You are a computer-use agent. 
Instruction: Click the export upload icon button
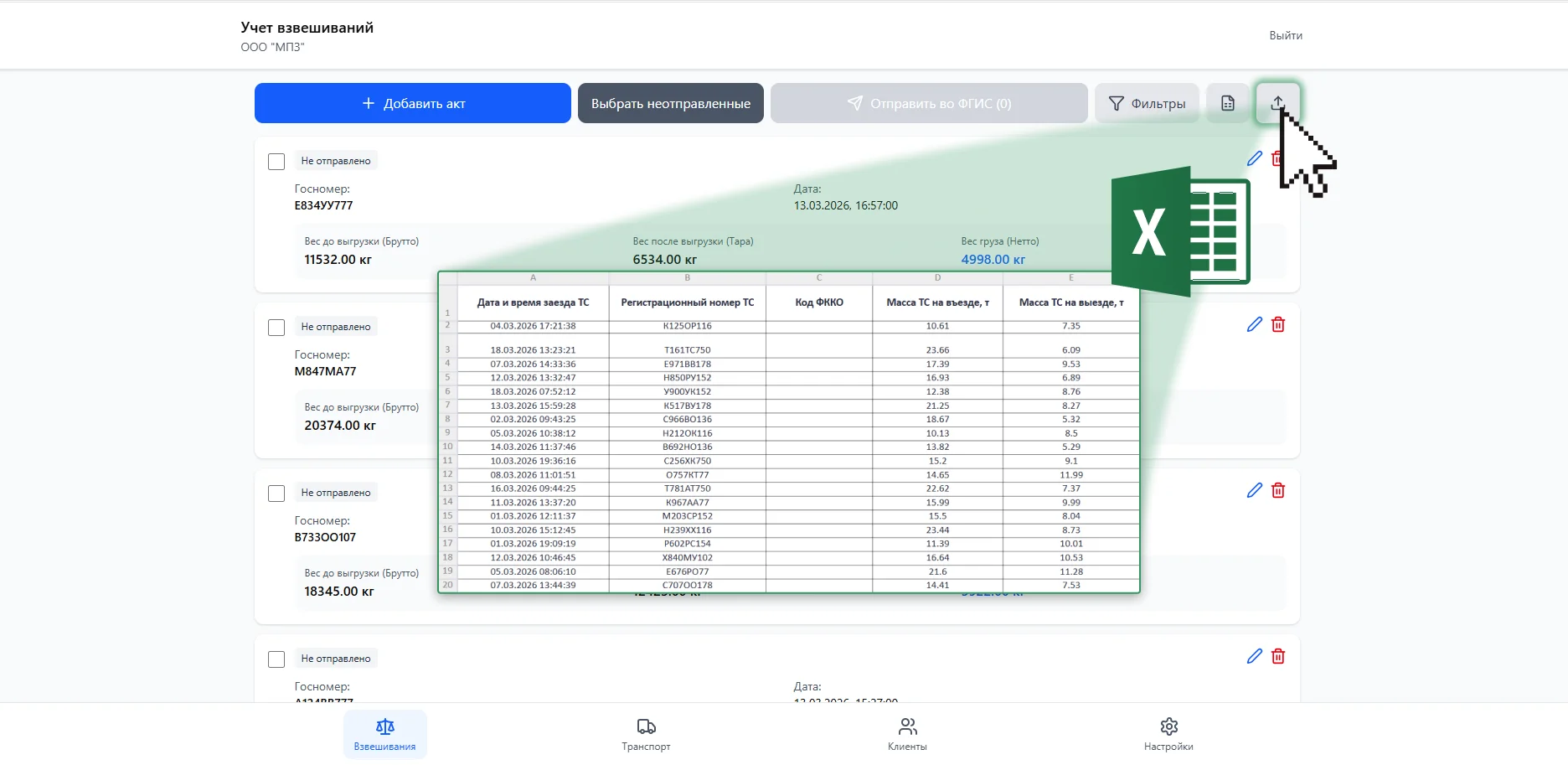(x=1277, y=103)
